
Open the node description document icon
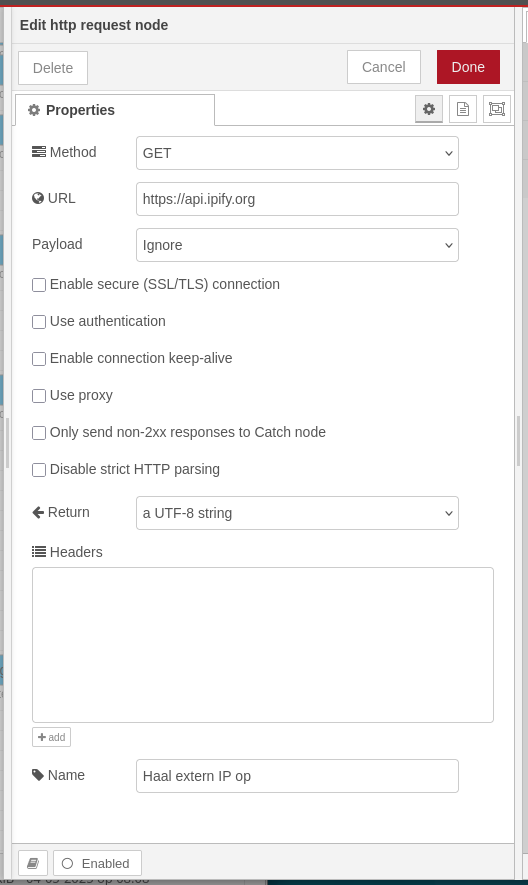462,109
